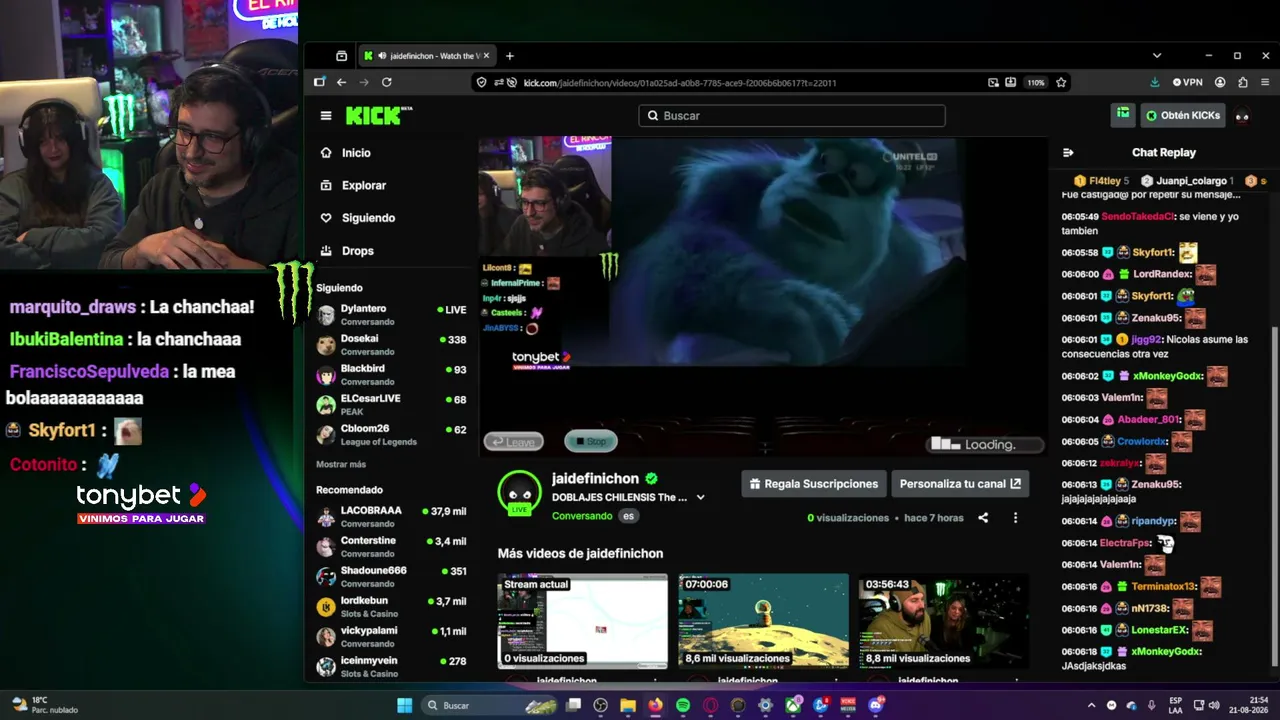Viewport: 1280px width, 720px height.
Task: Open Discord from the taskbar
Action: coord(876,705)
